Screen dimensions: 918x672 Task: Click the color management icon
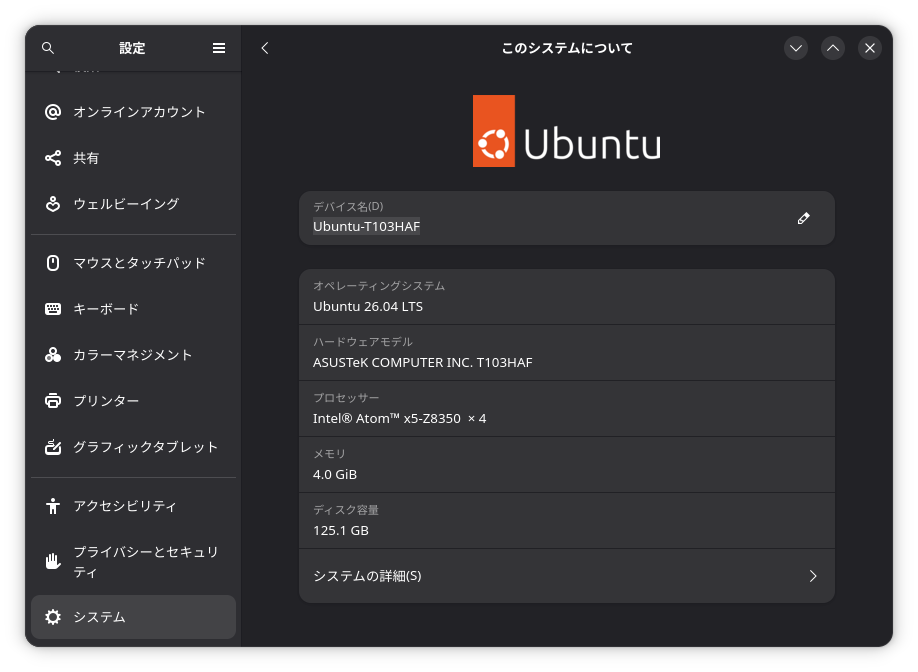click(53, 355)
